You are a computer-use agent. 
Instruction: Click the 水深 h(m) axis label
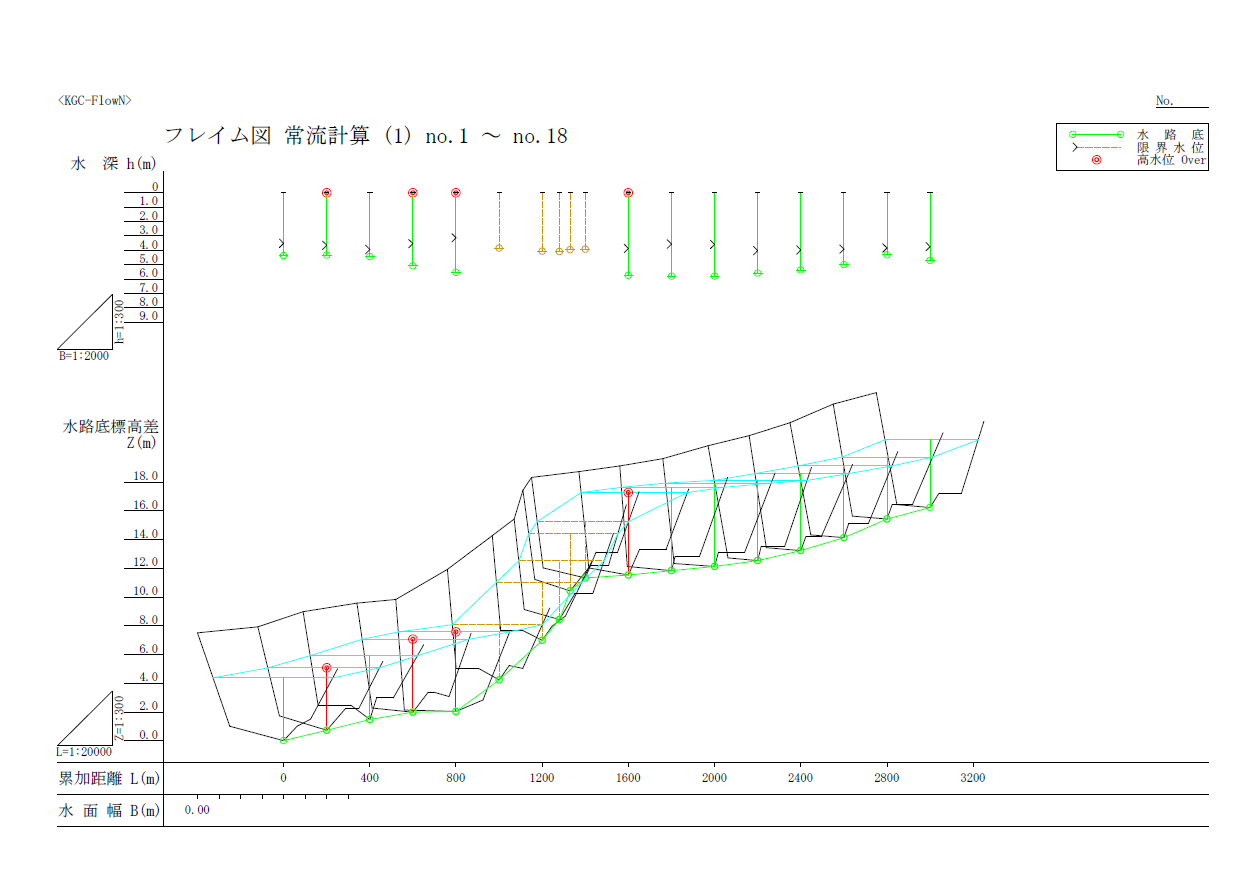pyautogui.click(x=113, y=163)
